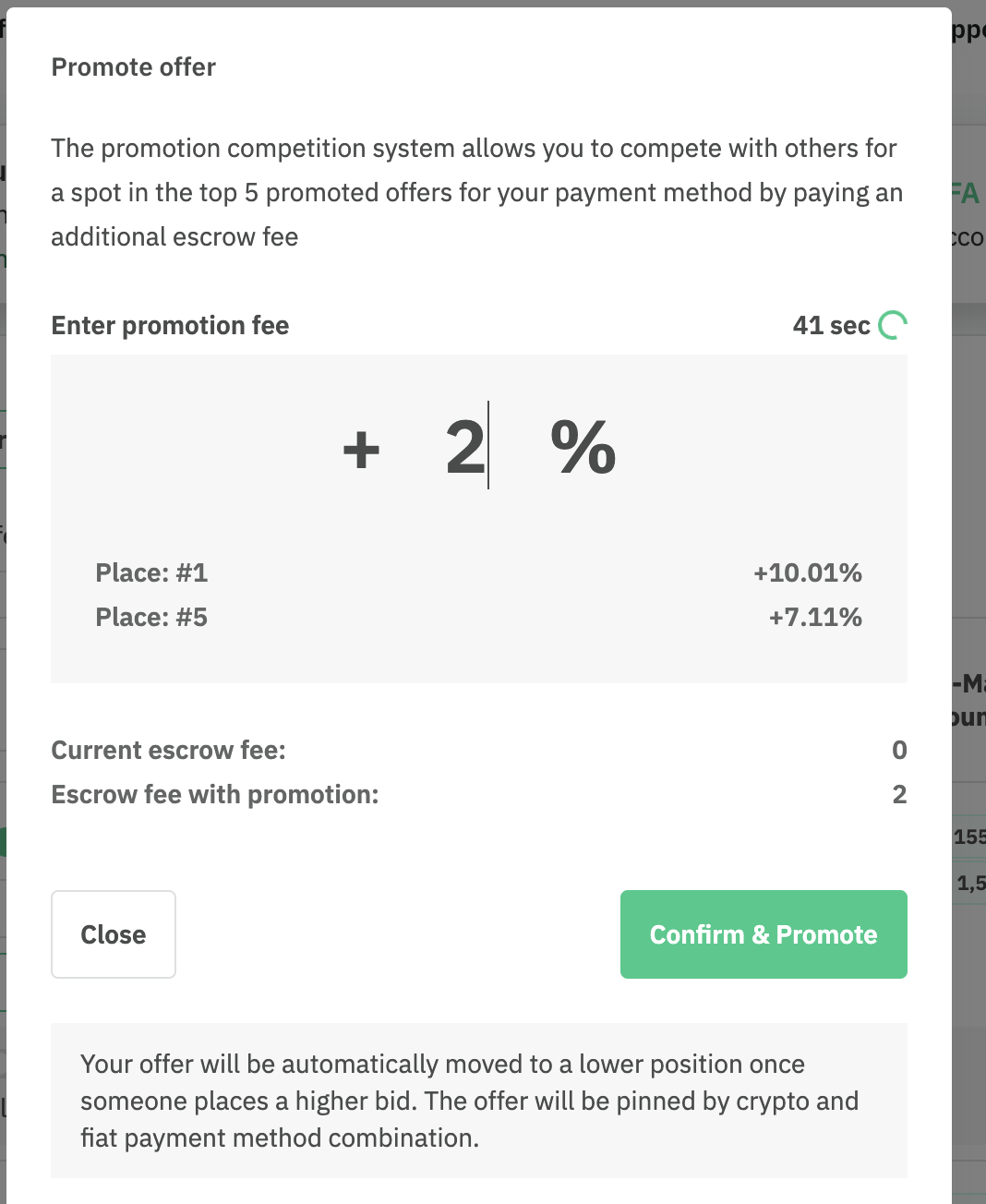Select the Place #1 label

(x=151, y=572)
